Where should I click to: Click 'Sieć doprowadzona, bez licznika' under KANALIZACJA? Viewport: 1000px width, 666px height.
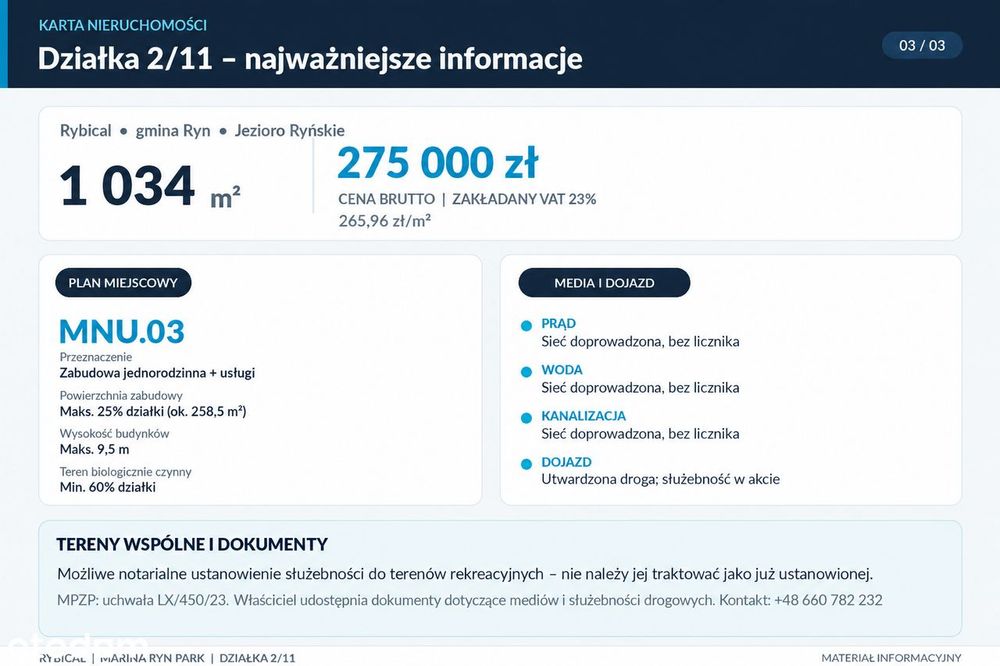click(640, 434)
